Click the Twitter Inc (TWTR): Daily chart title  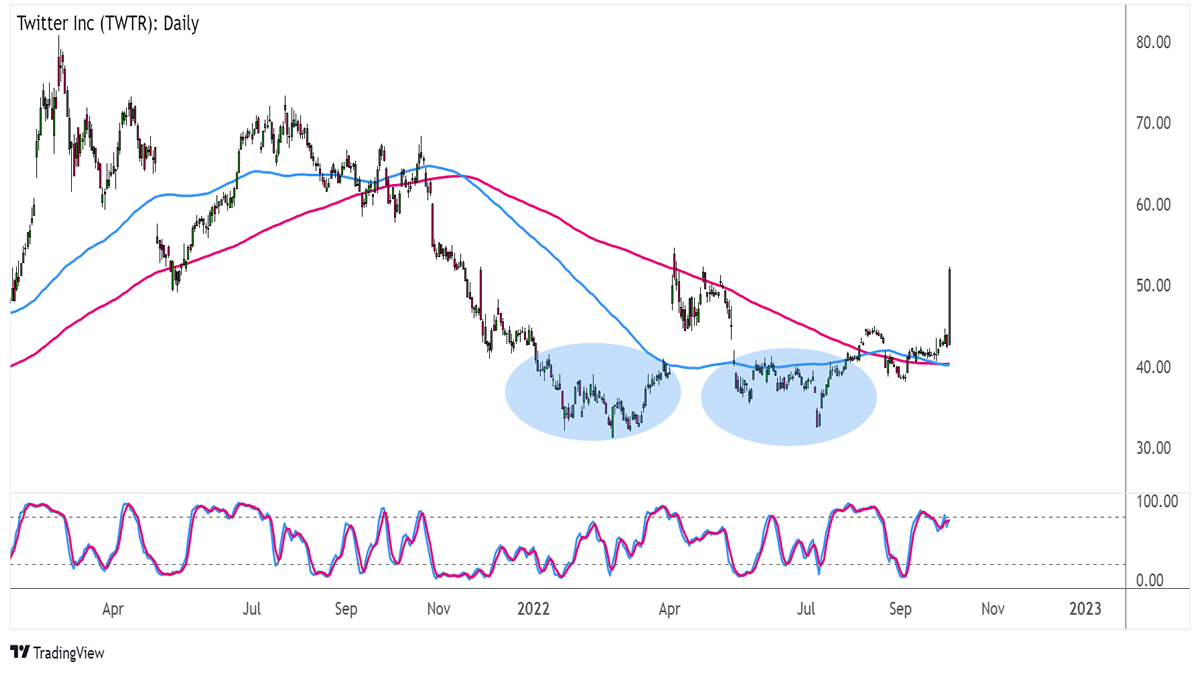point(107,24)
